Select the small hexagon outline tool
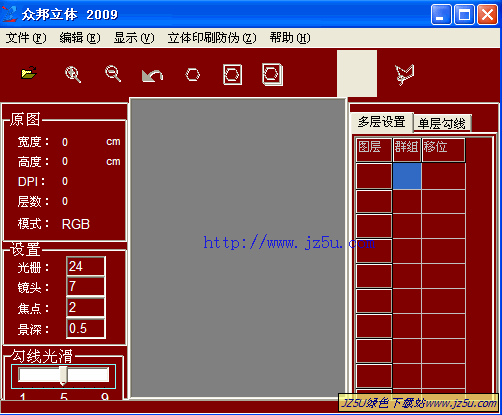 (x=193, y=75)
